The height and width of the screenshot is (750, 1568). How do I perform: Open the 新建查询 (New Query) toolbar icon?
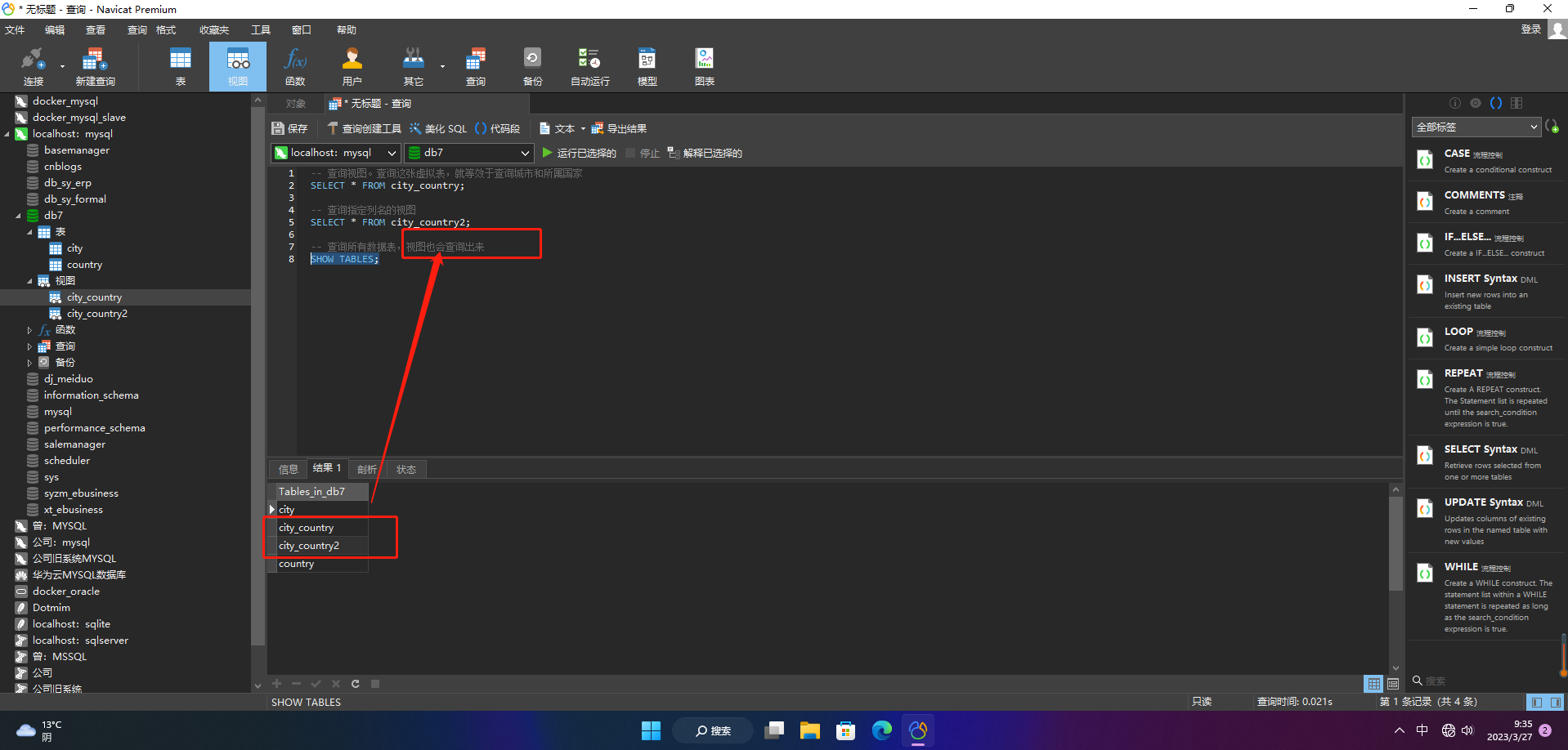(x=95, y=67)
